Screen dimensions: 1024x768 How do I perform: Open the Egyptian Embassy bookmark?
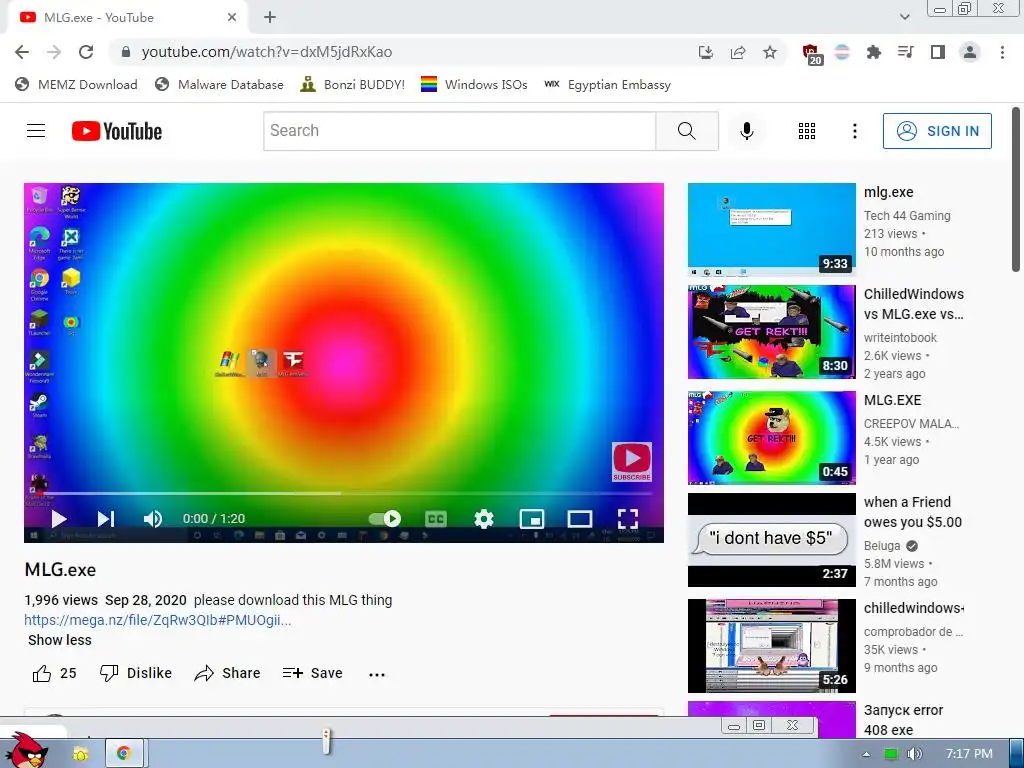[x=607, y=84]
